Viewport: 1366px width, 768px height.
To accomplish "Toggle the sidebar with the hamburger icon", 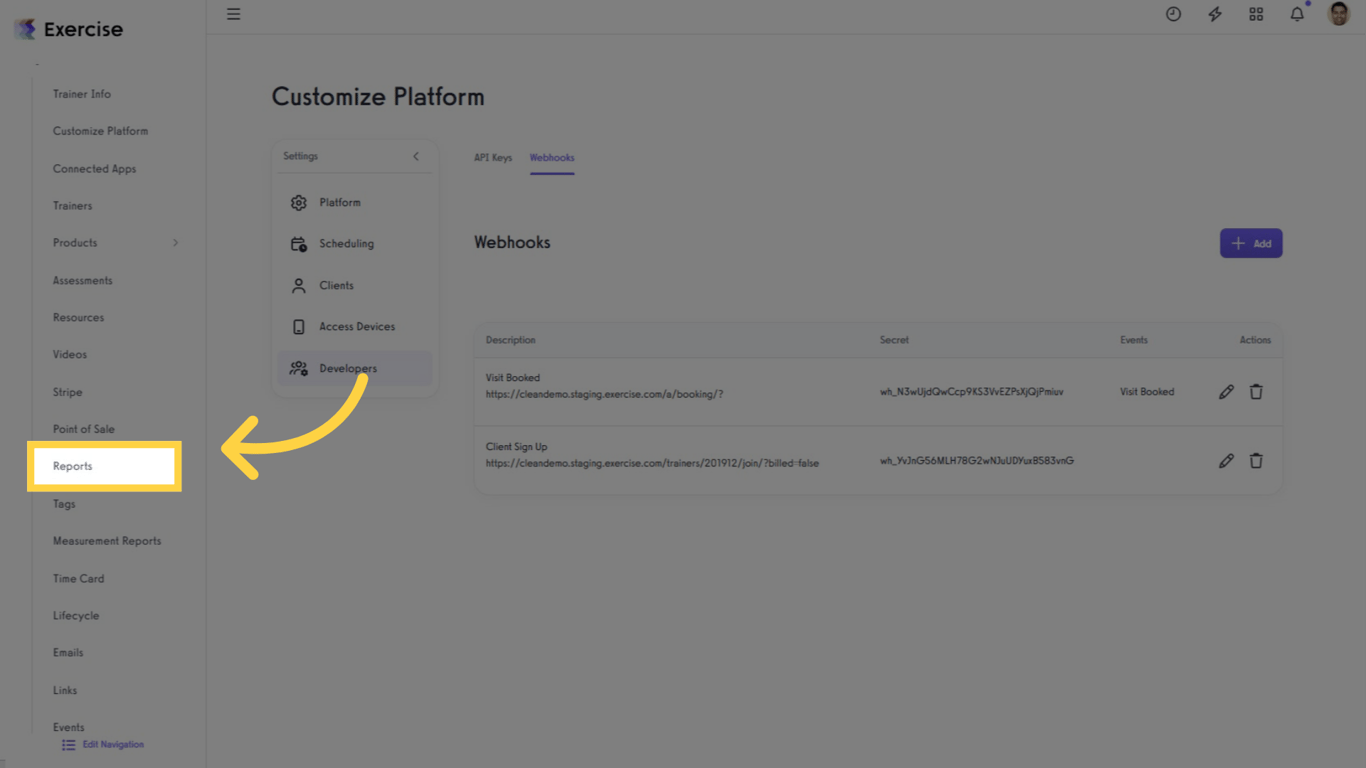I will 233,14.
